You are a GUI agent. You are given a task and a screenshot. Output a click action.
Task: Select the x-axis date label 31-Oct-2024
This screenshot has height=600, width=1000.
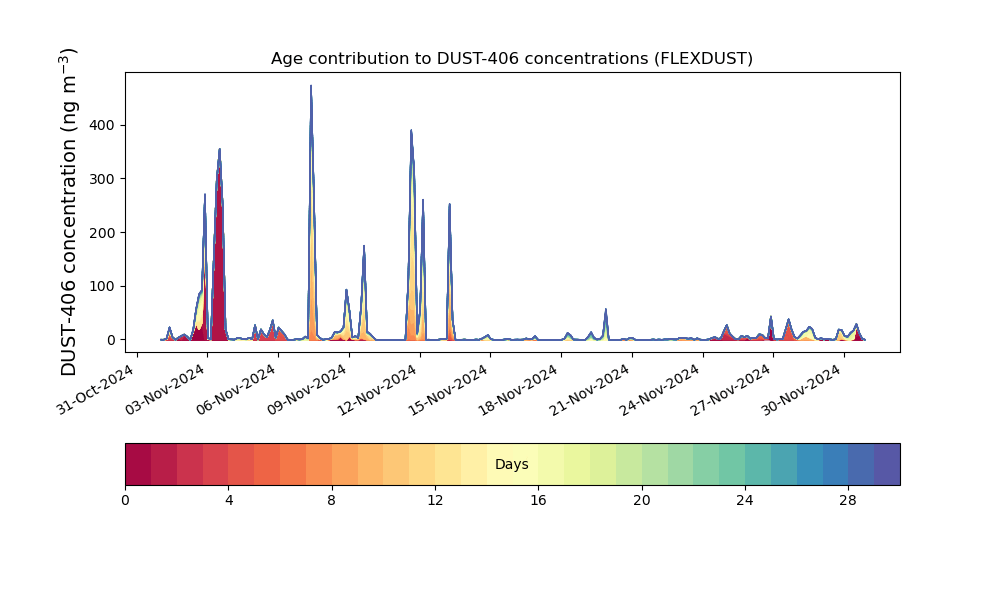coord(97,389)
